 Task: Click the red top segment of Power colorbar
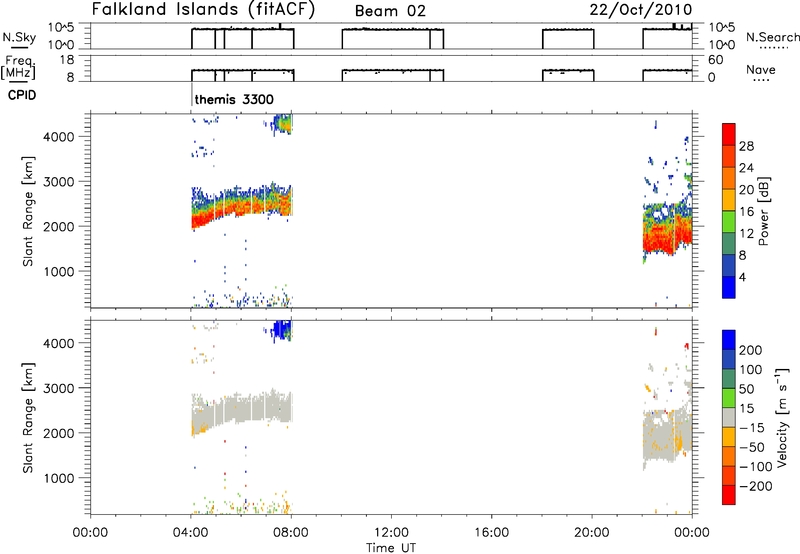click(729, 134)
